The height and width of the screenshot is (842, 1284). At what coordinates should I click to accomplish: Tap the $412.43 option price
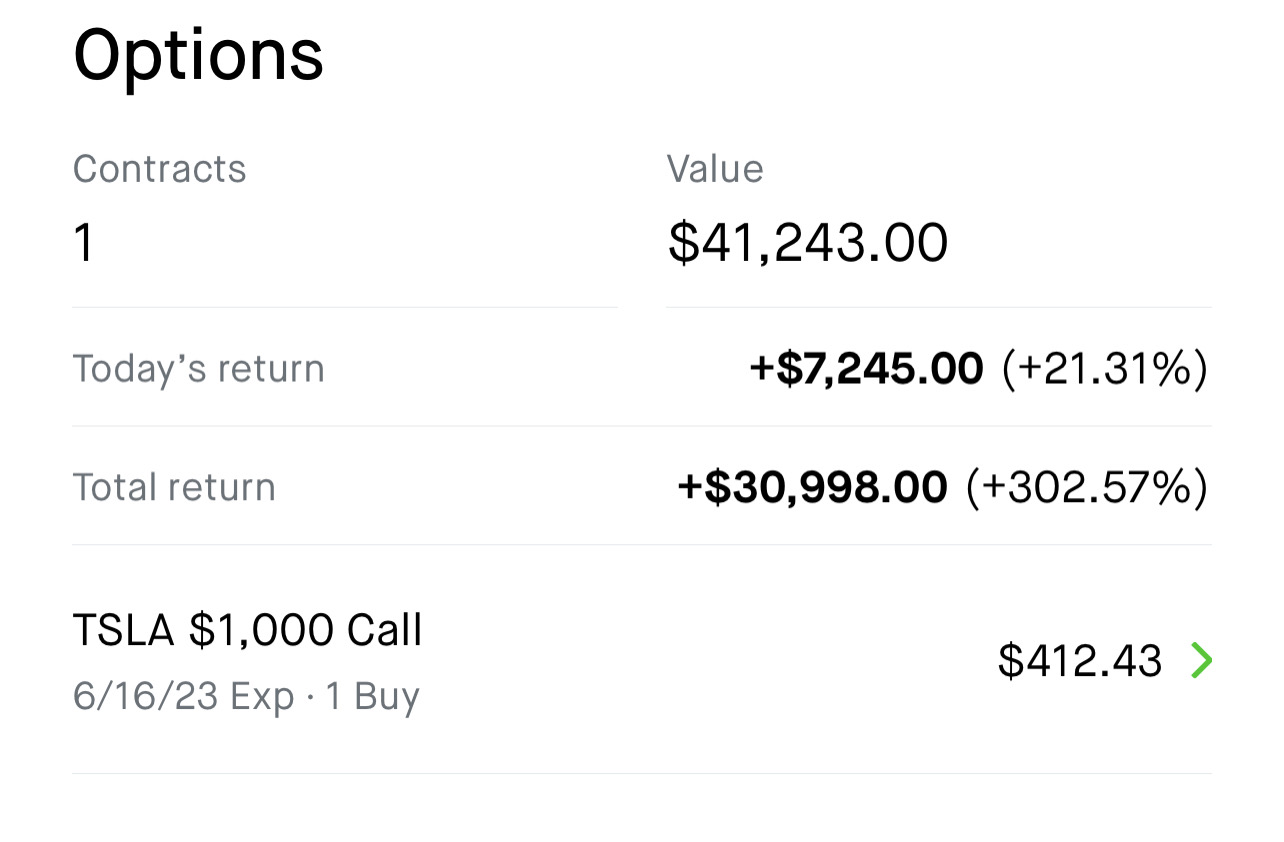pyautogui.click(x=1079, y=662)
